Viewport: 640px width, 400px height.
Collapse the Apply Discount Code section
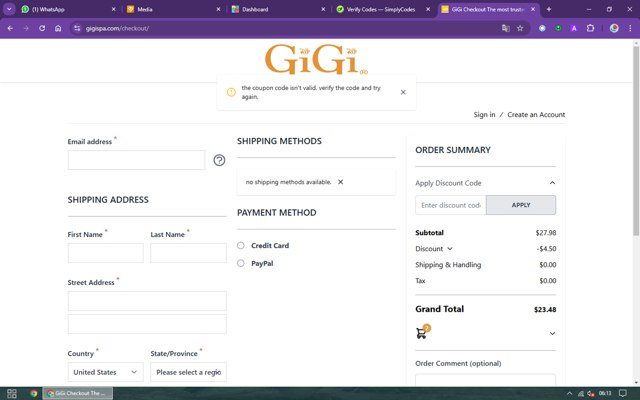552,183
